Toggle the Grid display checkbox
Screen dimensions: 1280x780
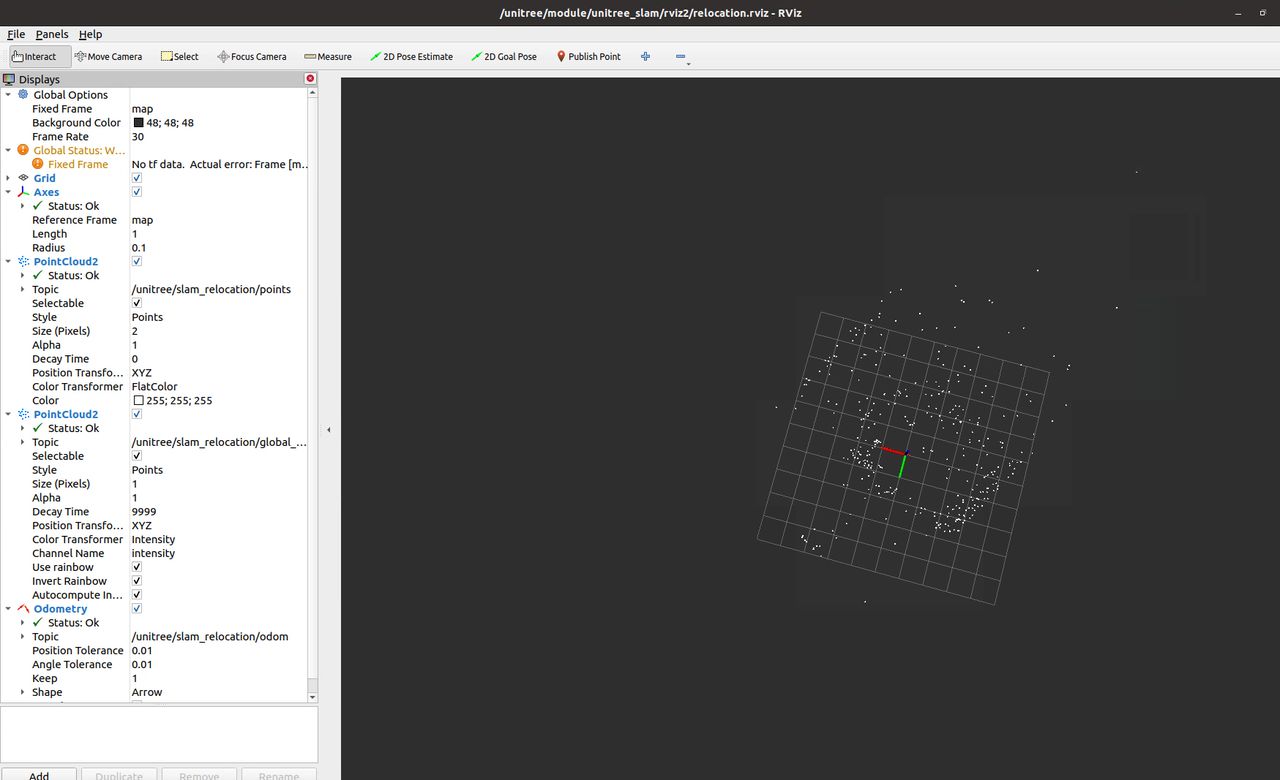137,178
